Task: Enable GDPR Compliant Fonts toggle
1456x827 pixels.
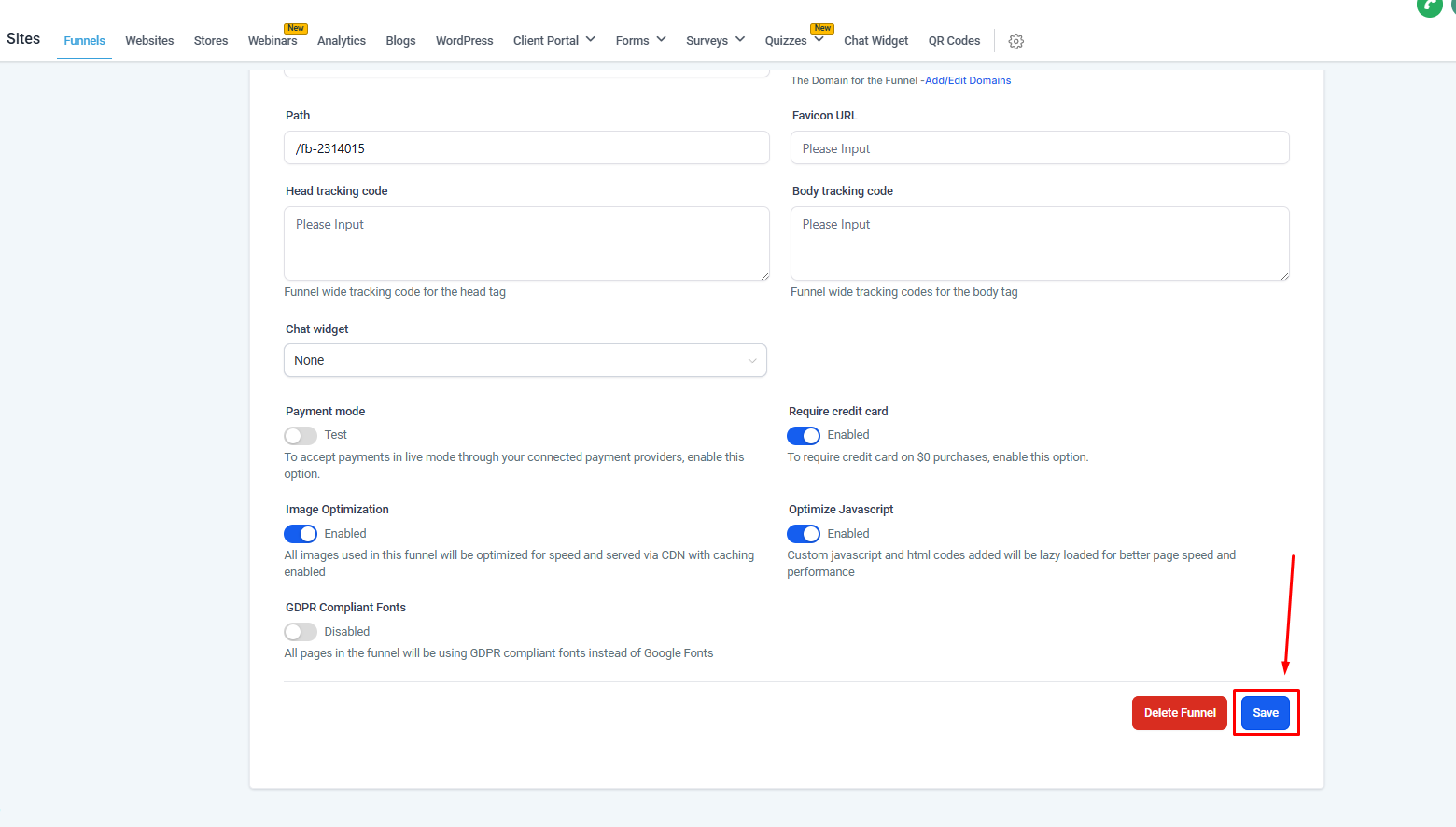Action: pos(301,632)
